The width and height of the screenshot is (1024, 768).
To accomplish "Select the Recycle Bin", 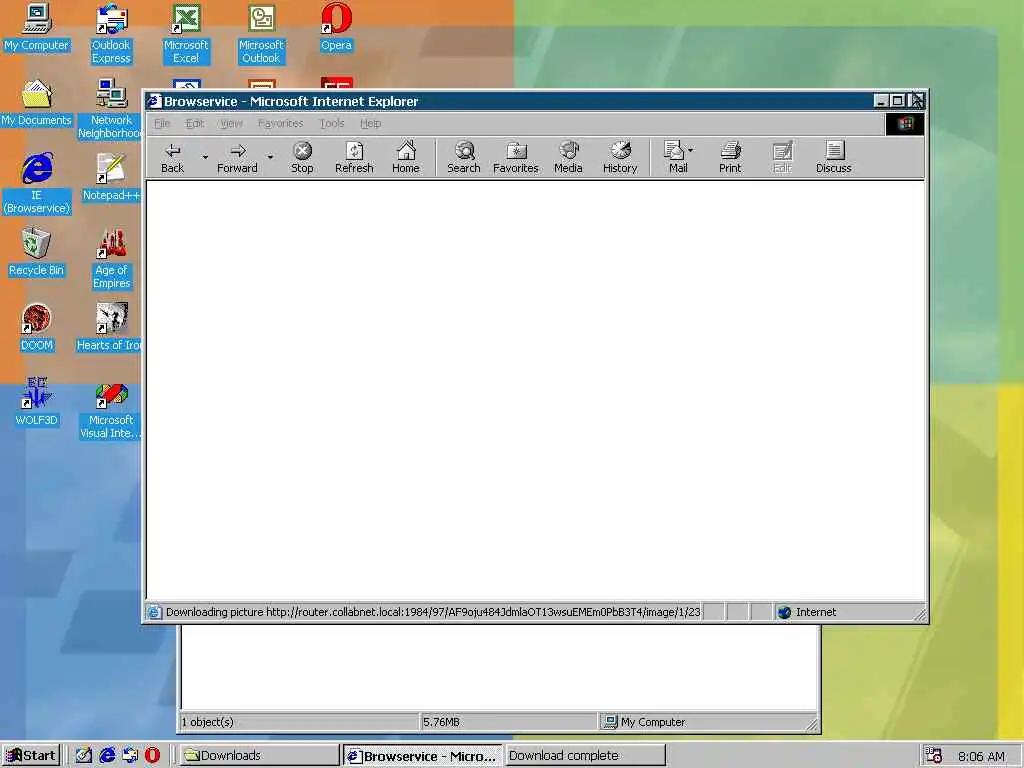I will [36, 253].
